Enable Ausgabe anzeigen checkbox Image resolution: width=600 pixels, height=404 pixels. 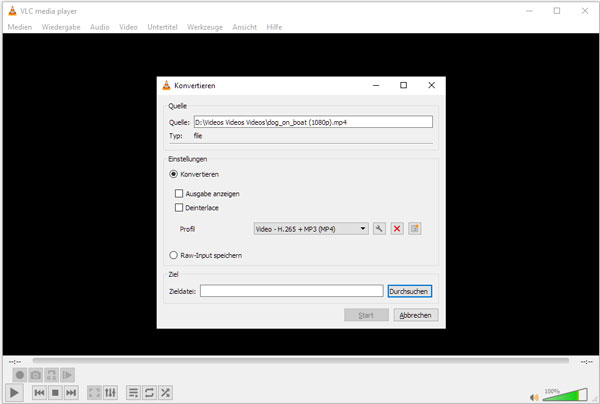[x=179, y=194]
